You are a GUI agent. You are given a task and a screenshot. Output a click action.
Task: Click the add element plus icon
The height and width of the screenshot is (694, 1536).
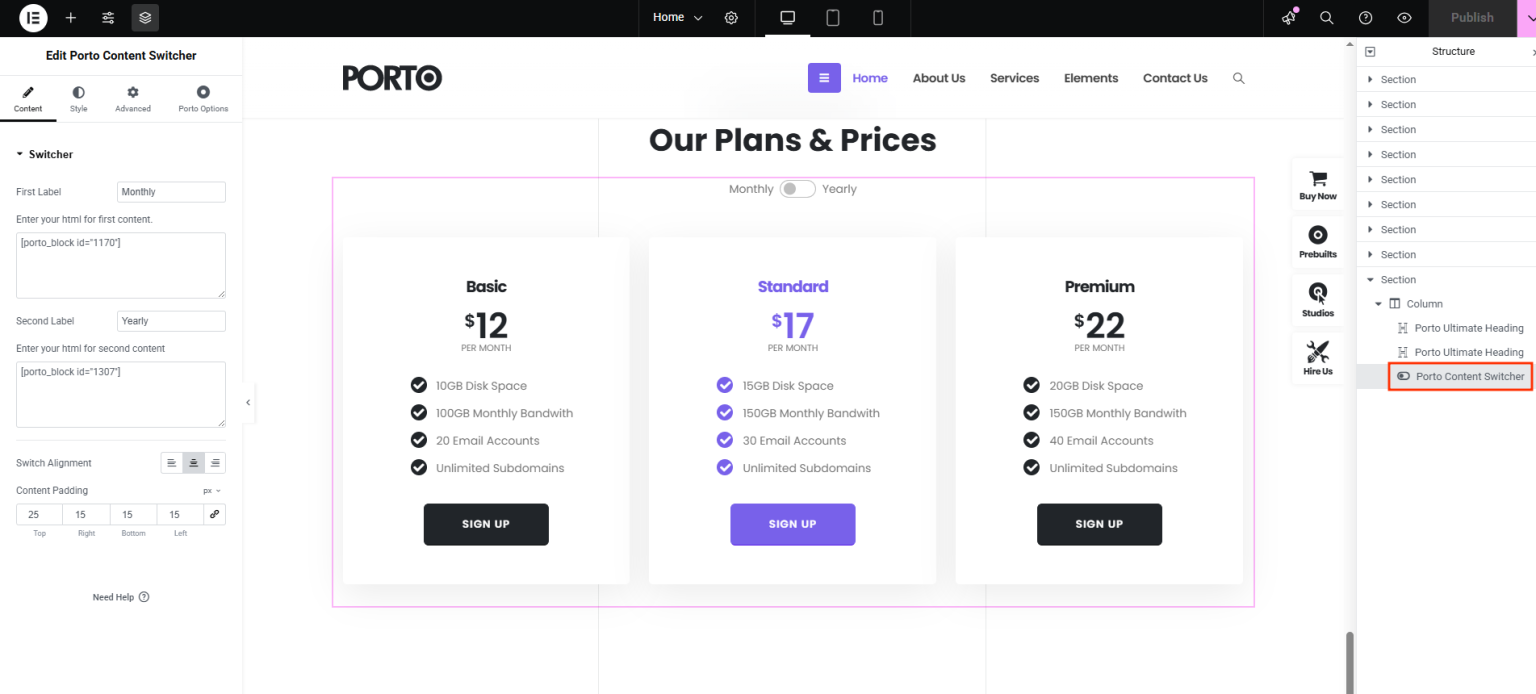(x=71, y=18)
